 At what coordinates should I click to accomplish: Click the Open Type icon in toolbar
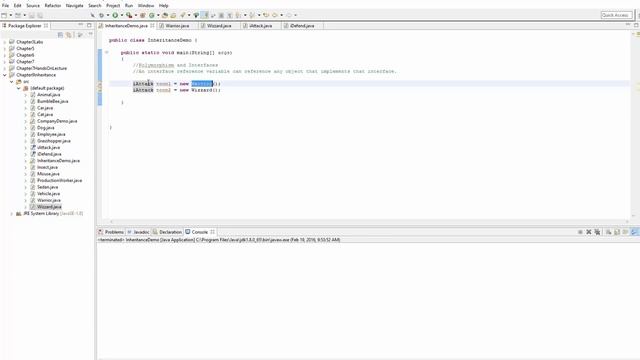click(x=164, y=15)
